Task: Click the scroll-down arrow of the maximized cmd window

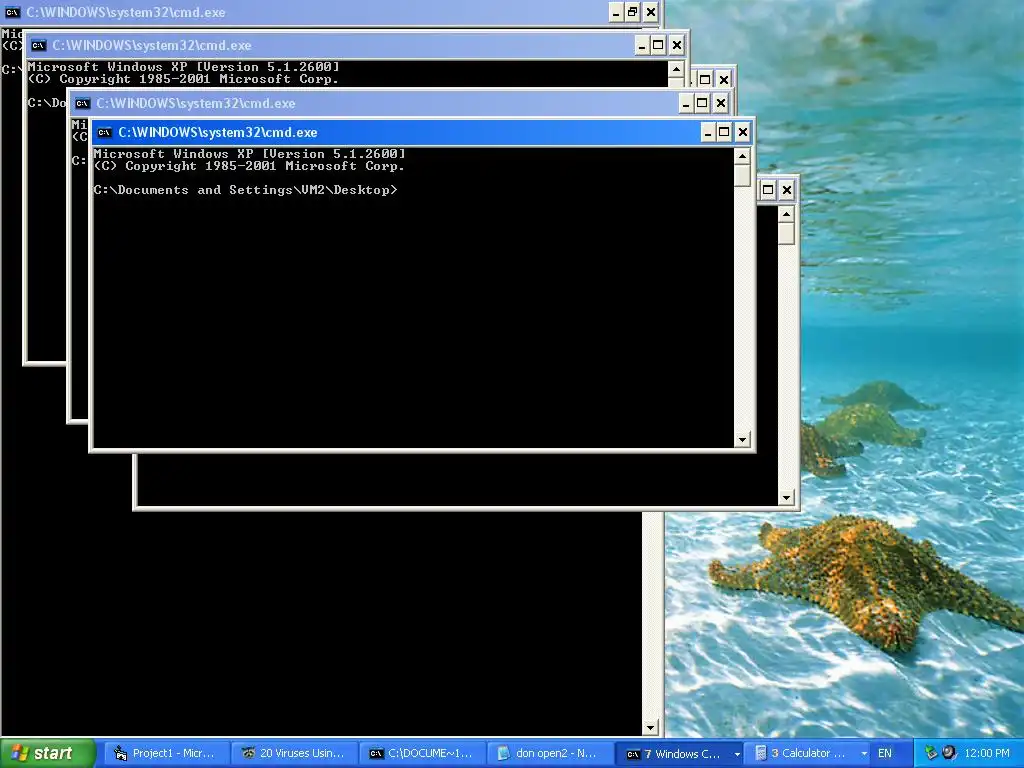Action: [x=650, y=728]
